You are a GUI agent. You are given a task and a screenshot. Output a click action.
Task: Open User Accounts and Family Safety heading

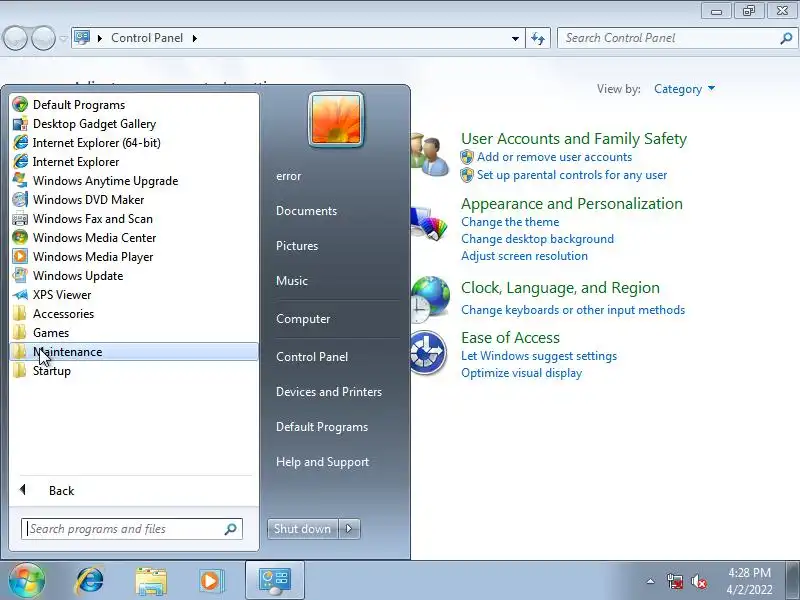pyautogui.click(x=574, y=139)
